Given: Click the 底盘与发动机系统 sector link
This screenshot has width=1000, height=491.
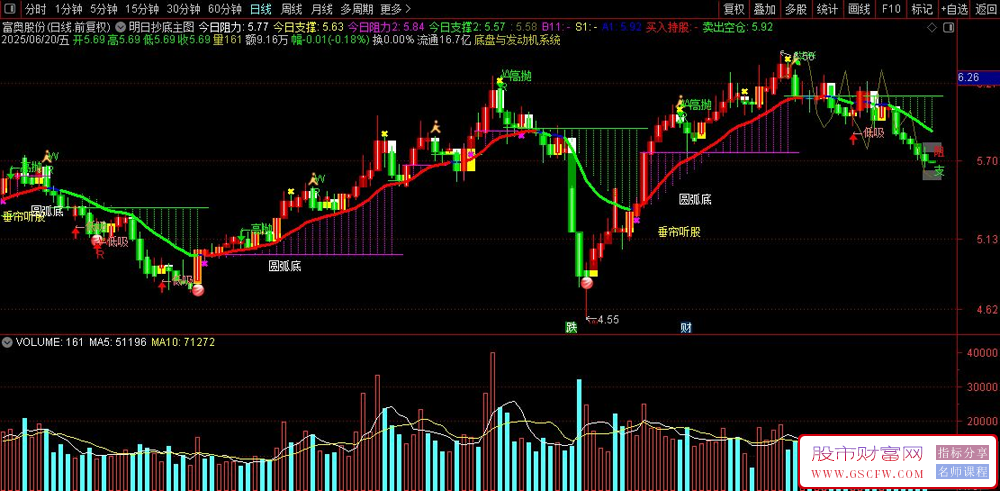Looking at the screenshot, I should coord(518,40).
